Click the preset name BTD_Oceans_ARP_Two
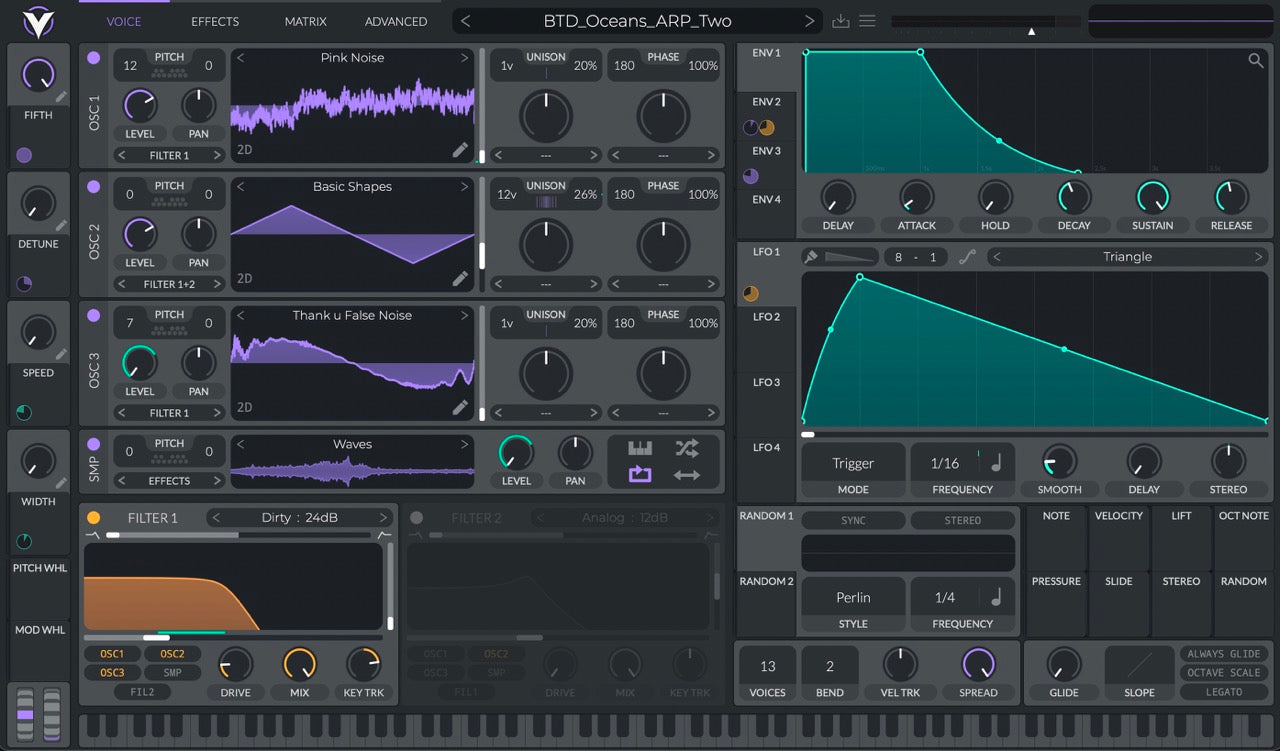The height and width of the screenshot is (751, 1280). 637,21
